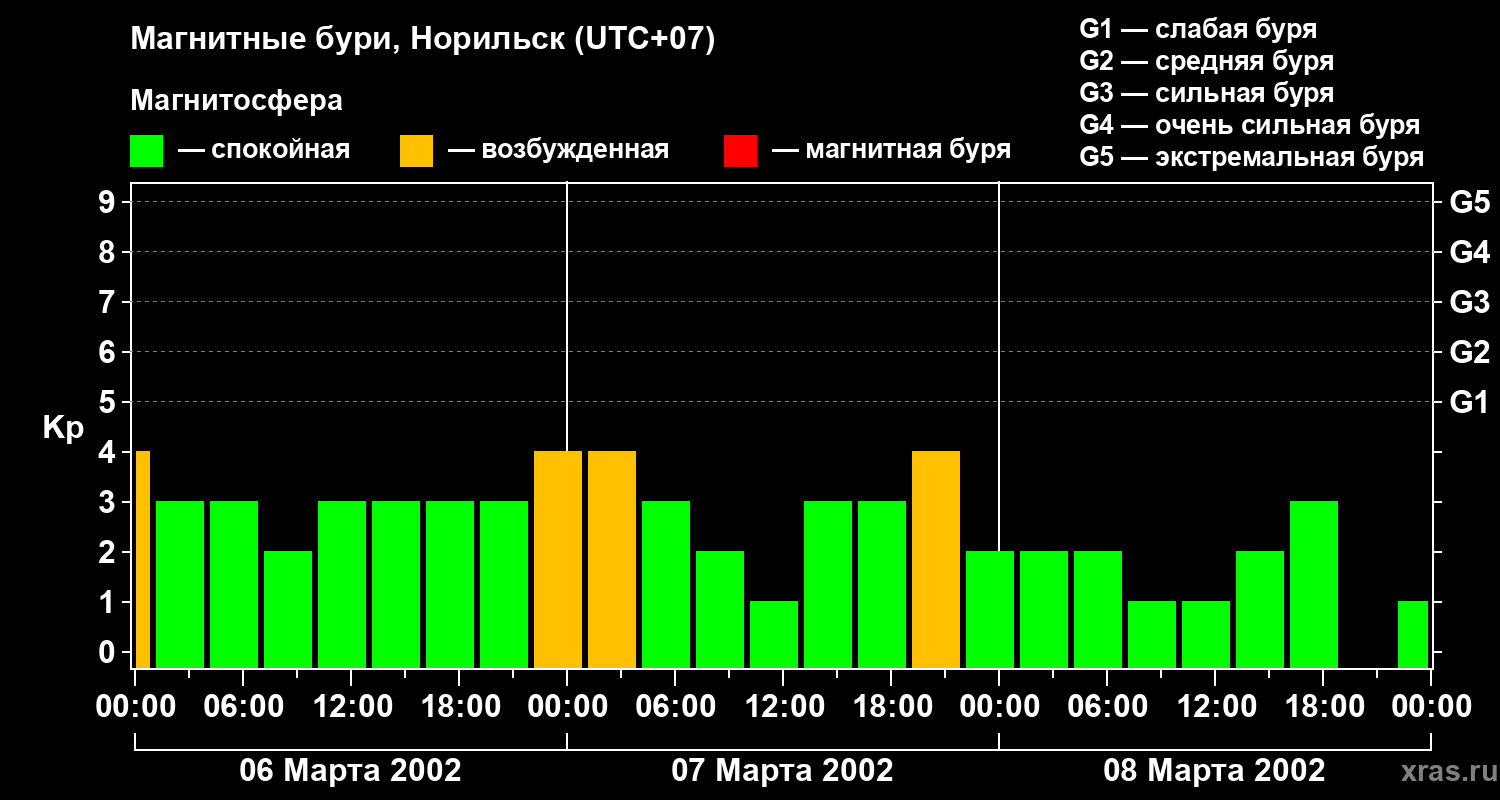Click the only Kp 1 bar on 07 Марта
Screen dimensions: 1500x800
click(x=774, y=634)
